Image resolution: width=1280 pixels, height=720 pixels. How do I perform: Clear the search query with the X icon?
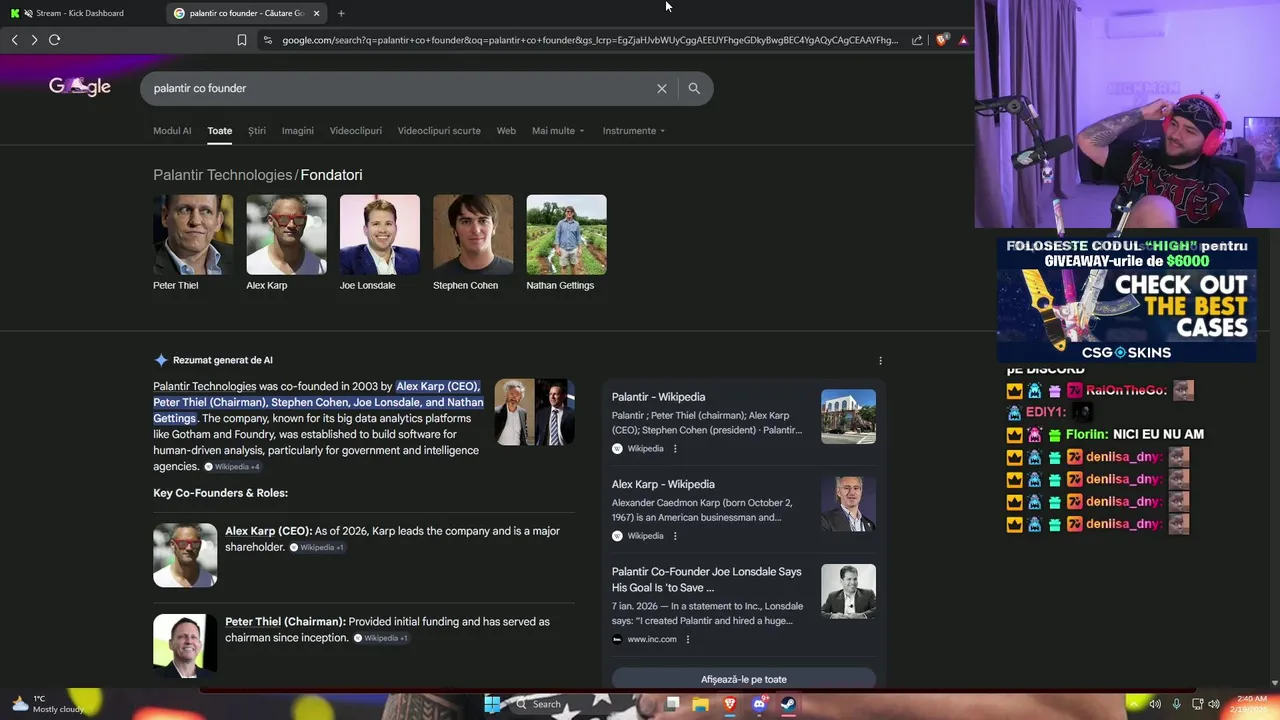pyautogui.click(x=661, y=88)
